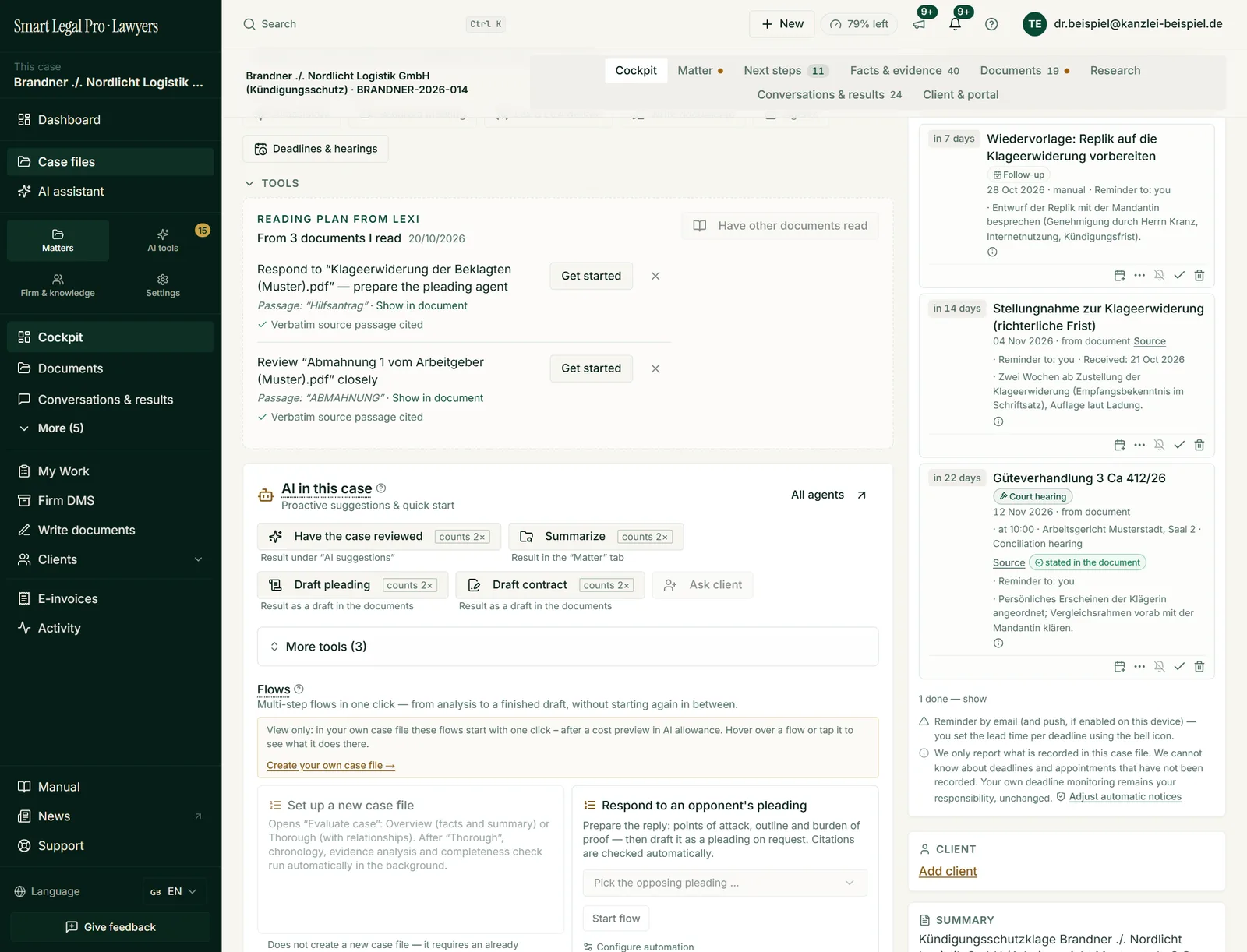The height and width of the screenshot is (952, 1247).
Task: Dismiss the Abmahnung reading plan item
Action: (655, 368)
